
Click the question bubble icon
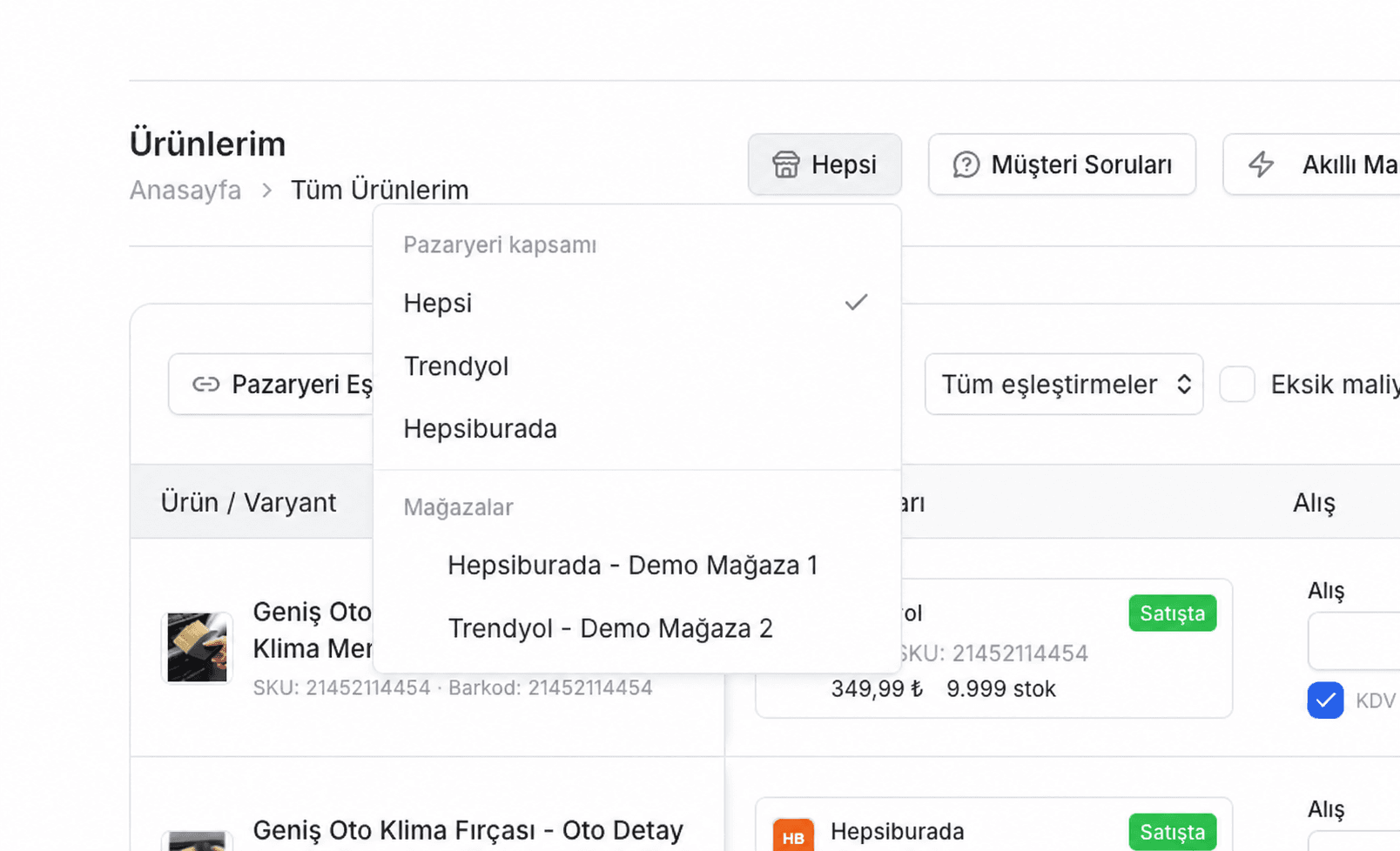966,164
